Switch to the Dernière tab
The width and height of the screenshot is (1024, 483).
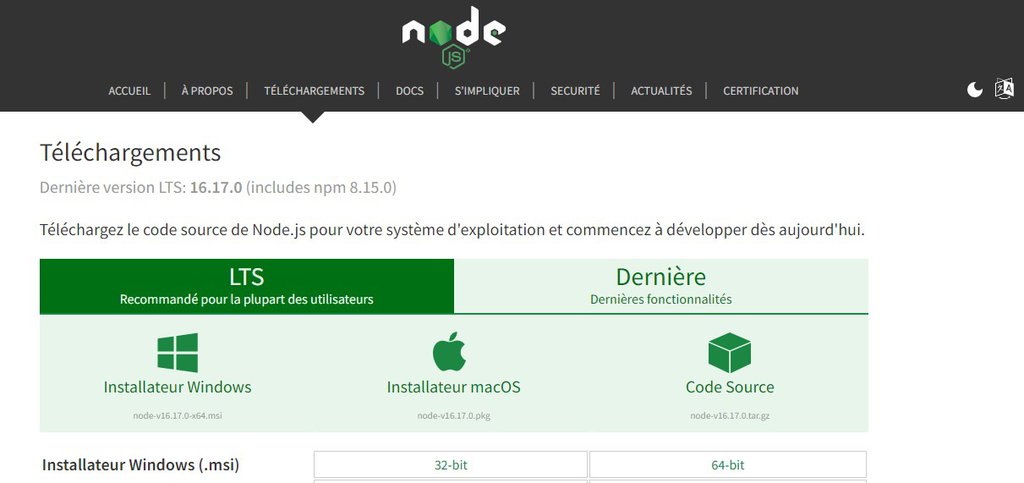[661, 287]
